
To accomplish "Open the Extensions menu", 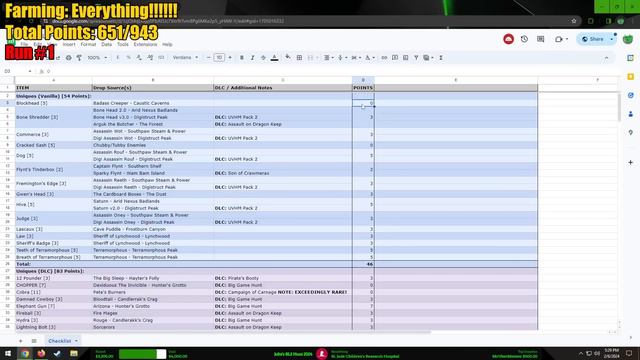I will click(145, 44).
